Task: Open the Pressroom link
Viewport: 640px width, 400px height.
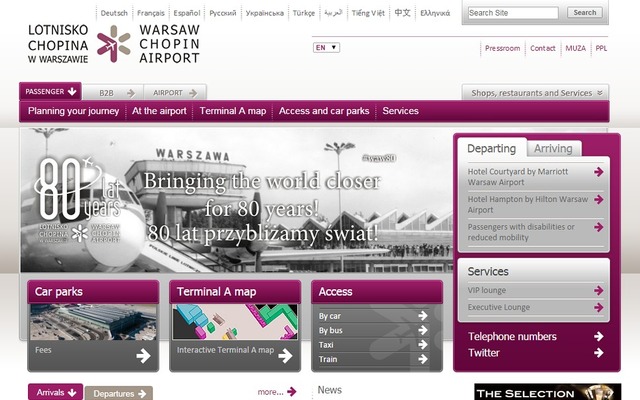Action: click(502, 48)
